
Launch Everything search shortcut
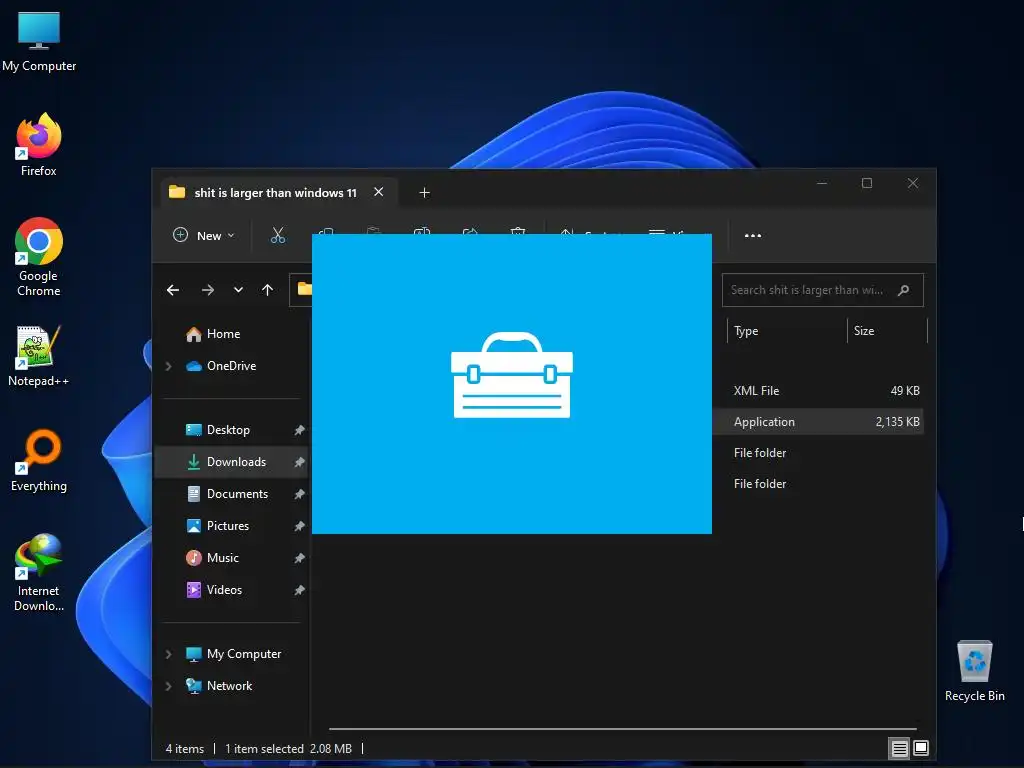(x=39, y=460)
